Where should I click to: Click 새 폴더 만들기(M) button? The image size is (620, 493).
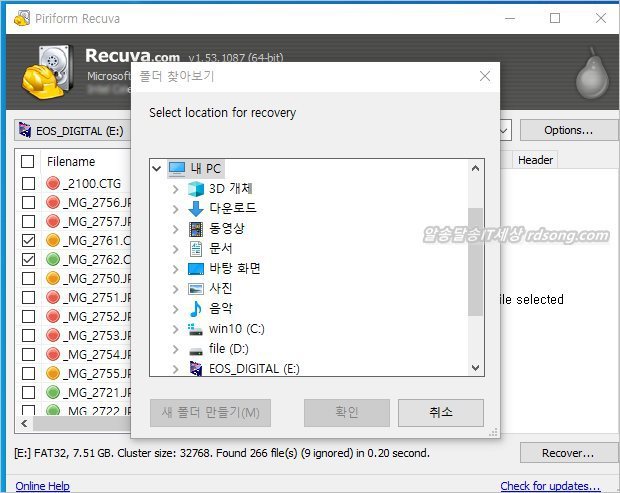210,412
